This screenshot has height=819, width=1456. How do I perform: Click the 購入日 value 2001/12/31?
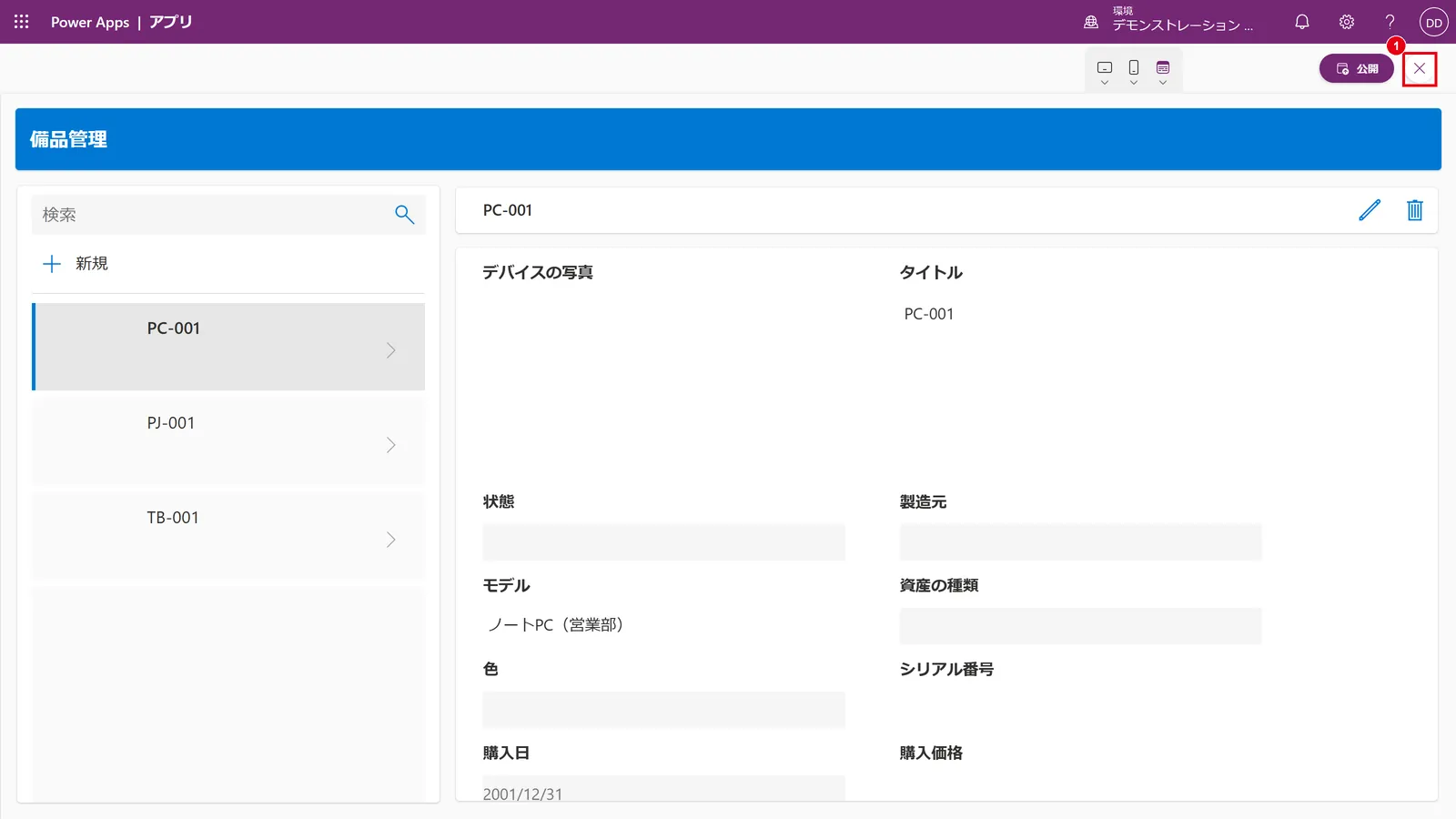(x=523, y=794)
